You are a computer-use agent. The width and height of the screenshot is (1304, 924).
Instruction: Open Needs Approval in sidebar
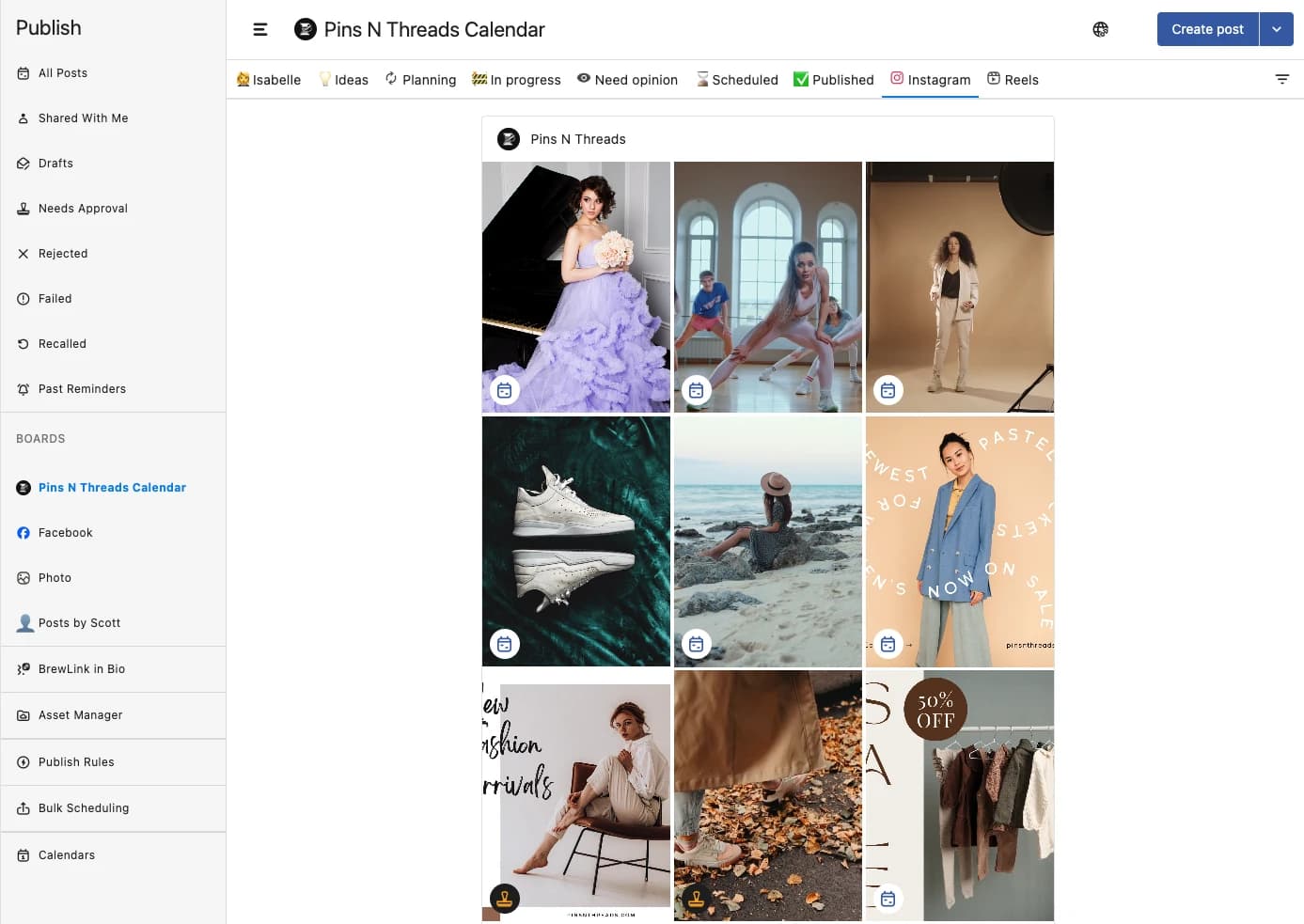click(83, 209)
